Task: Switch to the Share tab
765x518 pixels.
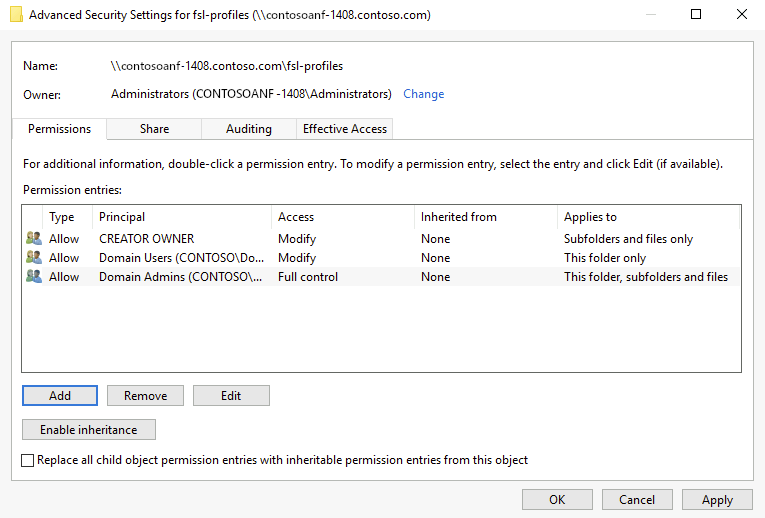Action: tap(154, 129)
